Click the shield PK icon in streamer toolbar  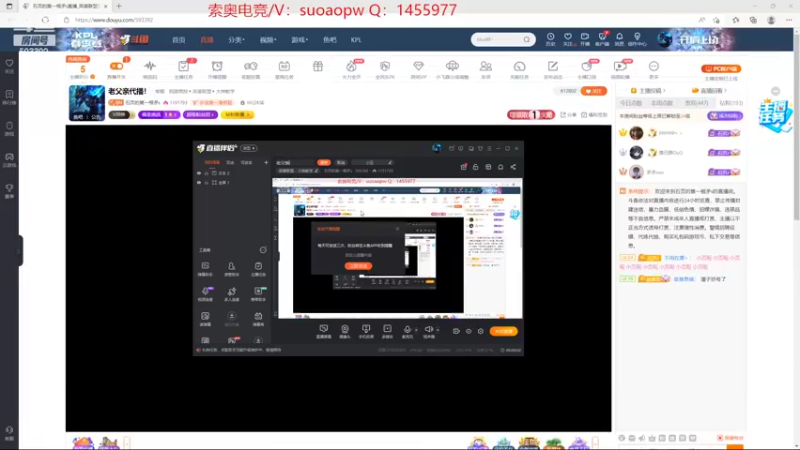pos(385,66)
